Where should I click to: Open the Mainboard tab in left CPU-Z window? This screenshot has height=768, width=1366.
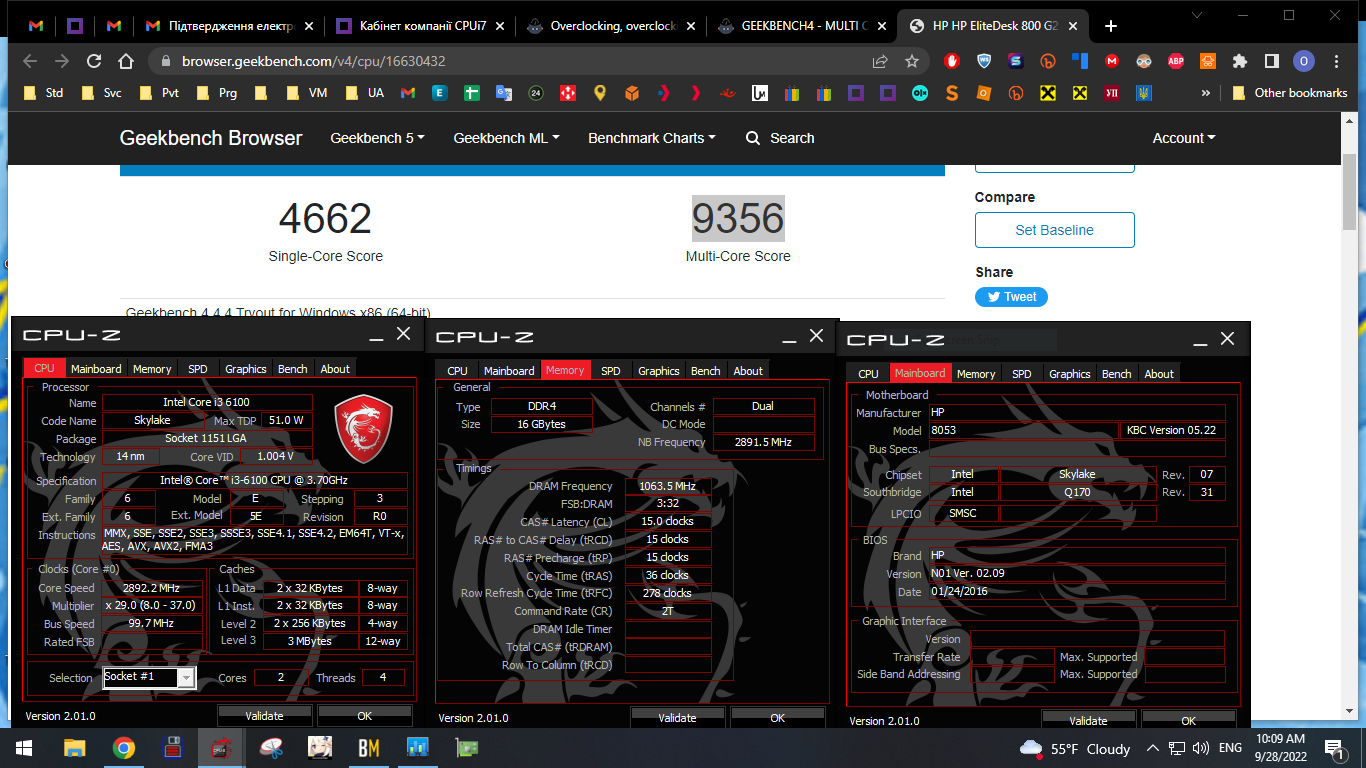(x=96, y=369)
